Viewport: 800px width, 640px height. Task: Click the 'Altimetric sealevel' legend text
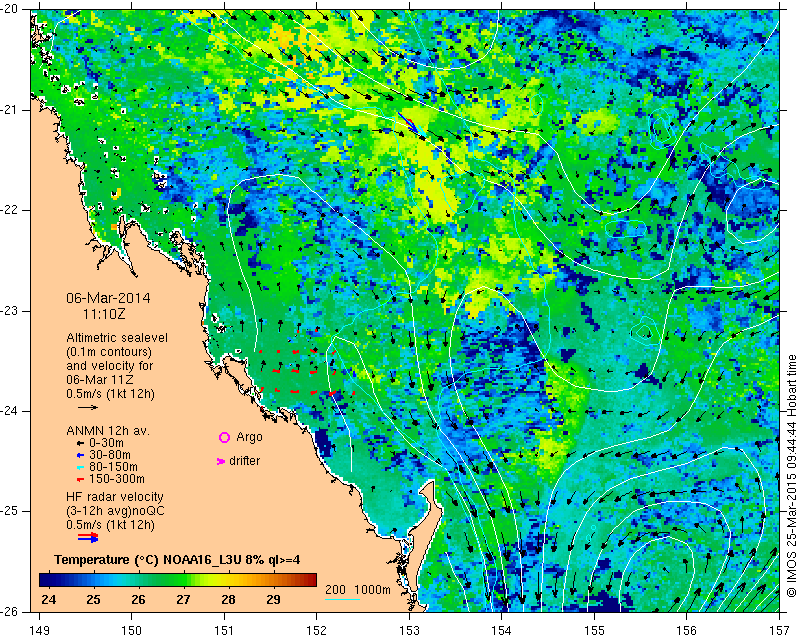point(117,338)
